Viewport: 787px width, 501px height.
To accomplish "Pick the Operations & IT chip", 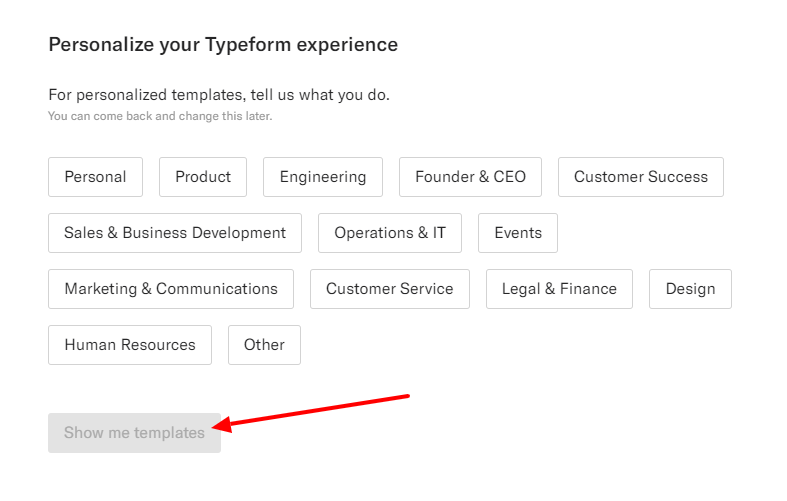I will [x=390, y=233].
